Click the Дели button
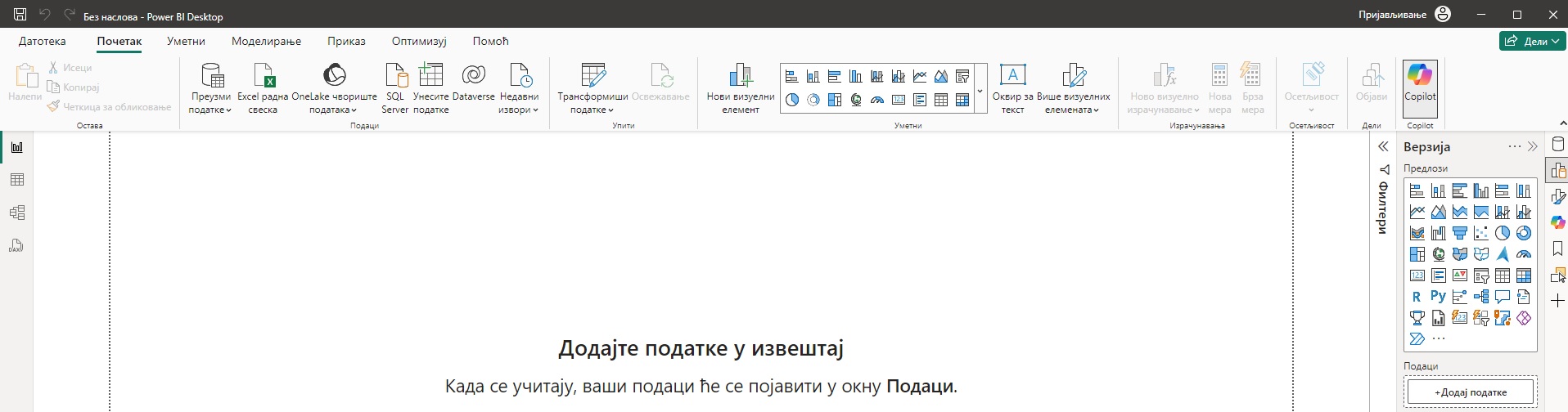Viewport: 1568px width, 412px height. click(x=1532, y=41)
